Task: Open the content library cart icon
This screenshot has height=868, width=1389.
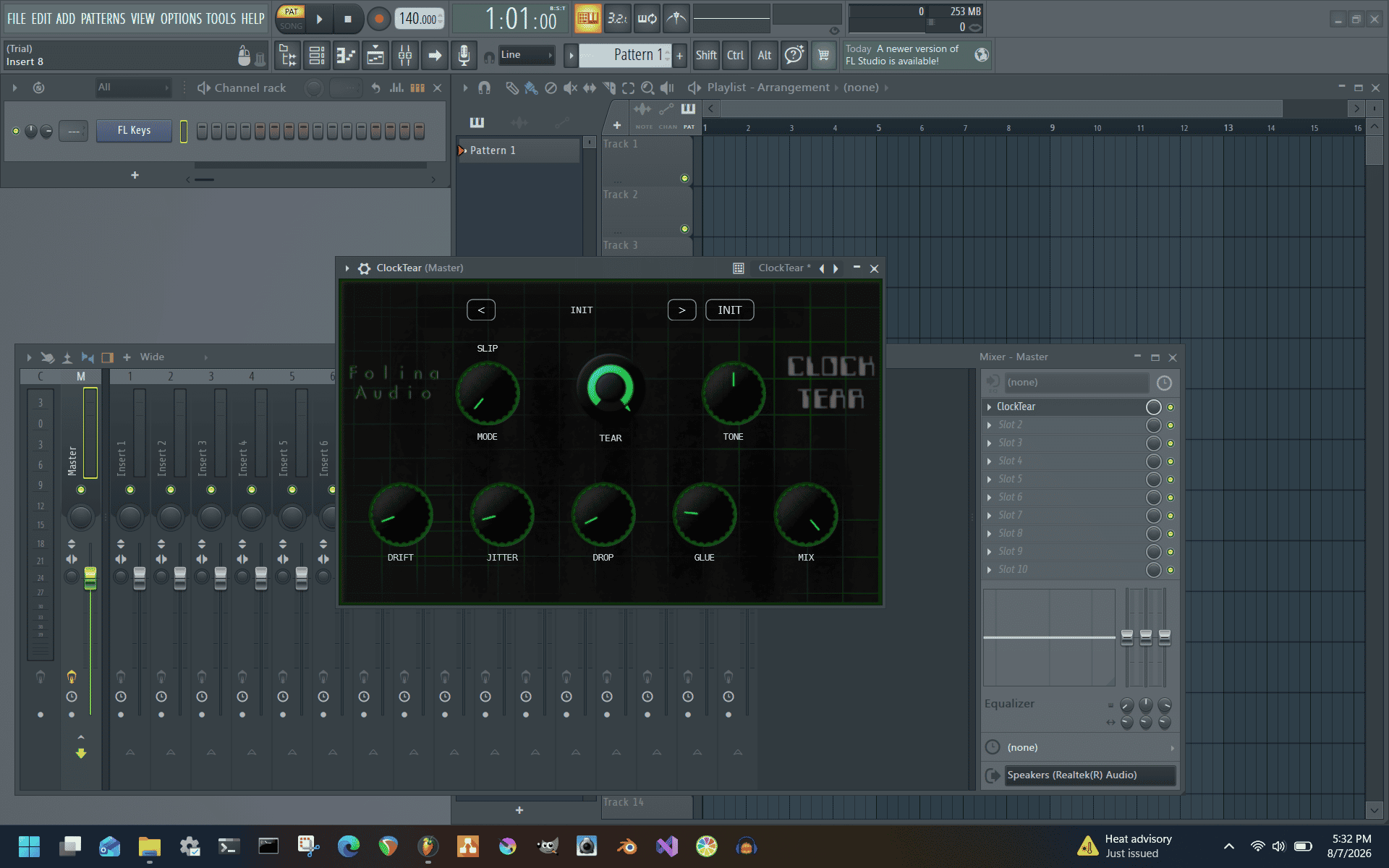Action: click(823, 55)
